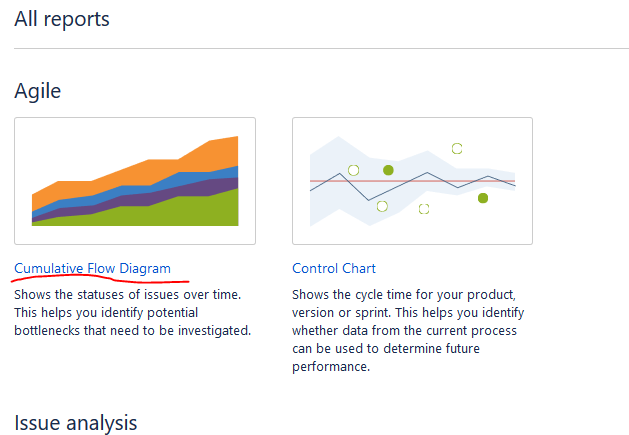Click the Control Chart description paragraph

[408, 330]
